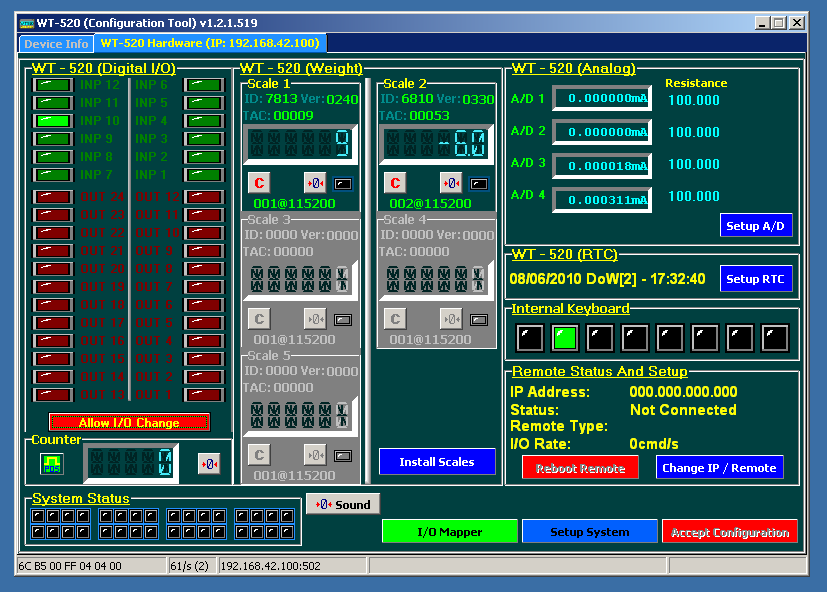Clear Scale 2 with its red C button
Image resolution: width=827 pixels, height=592 pixels.
point(395,183)
